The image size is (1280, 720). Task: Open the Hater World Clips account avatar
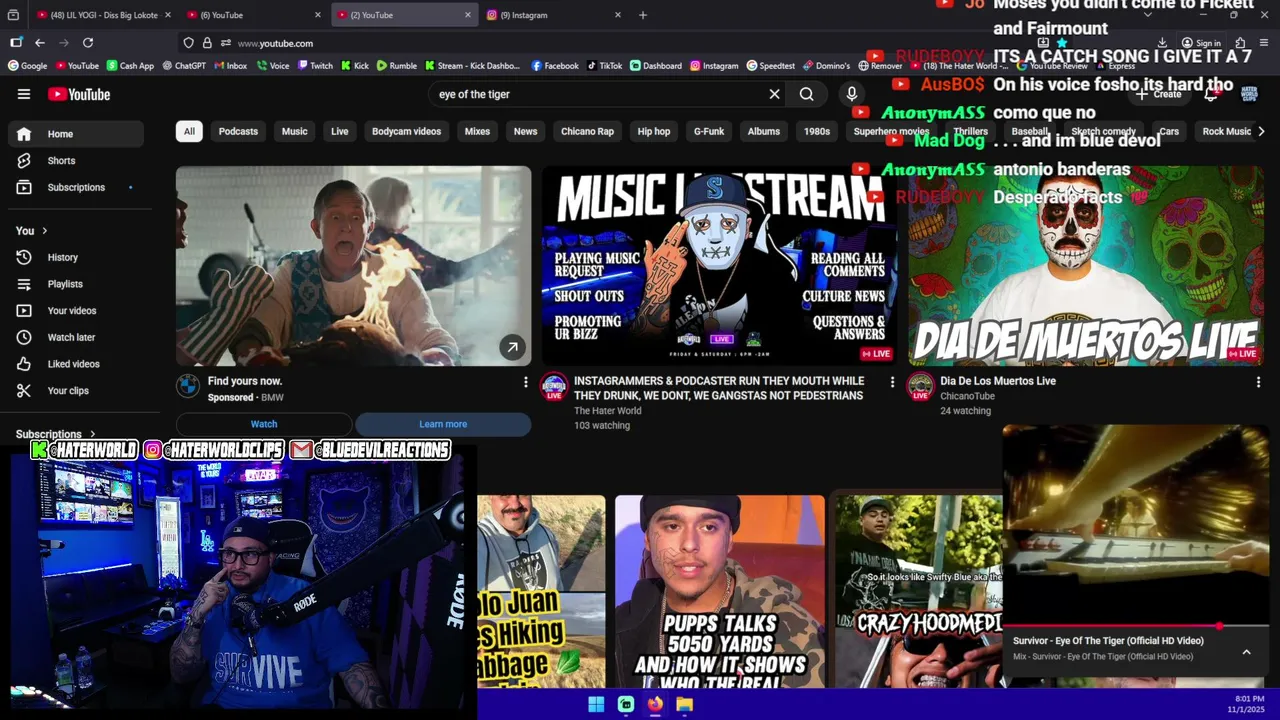click(1249, 94)
